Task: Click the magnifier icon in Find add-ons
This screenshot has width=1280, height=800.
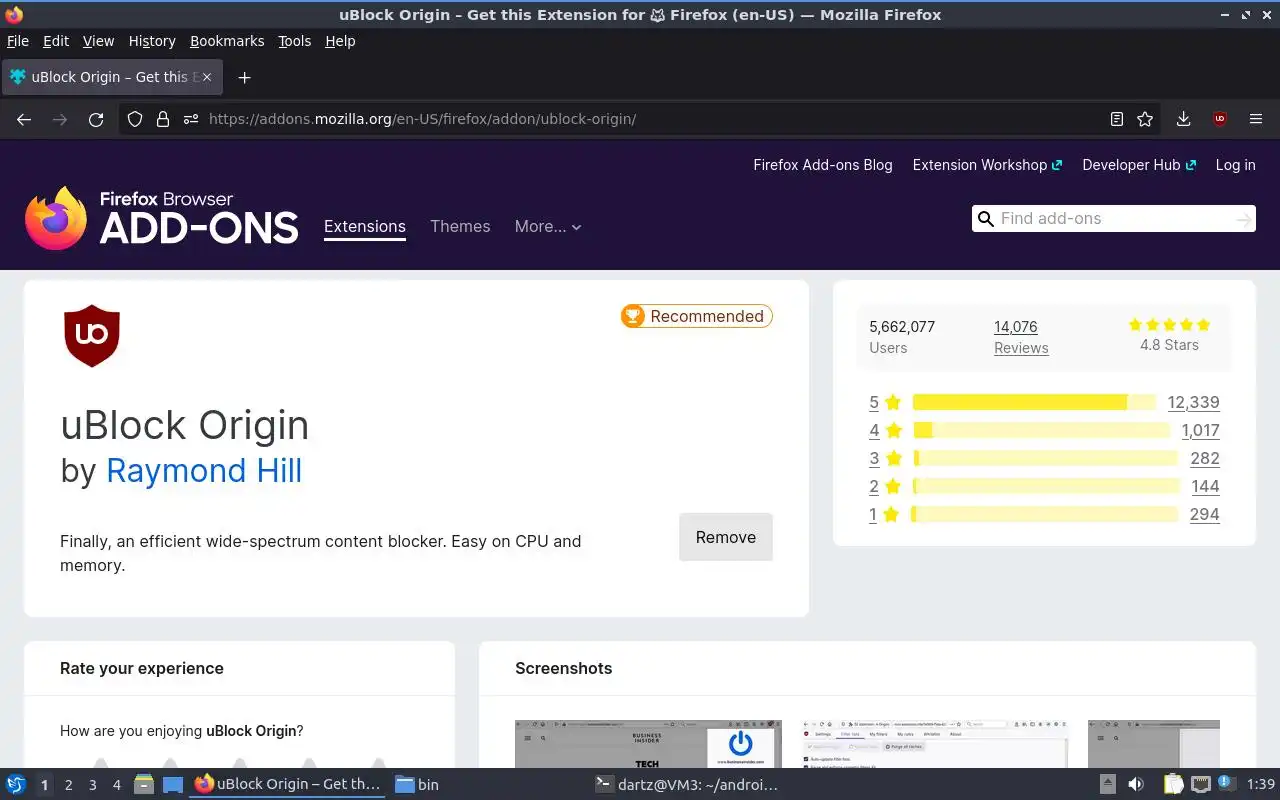Action: pos(985,219)
